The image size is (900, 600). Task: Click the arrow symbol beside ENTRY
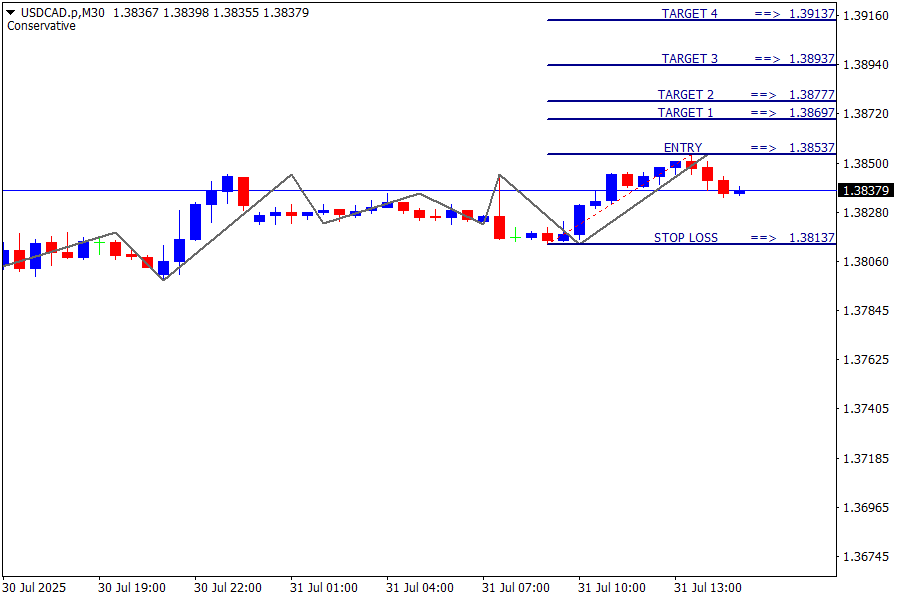763,148
